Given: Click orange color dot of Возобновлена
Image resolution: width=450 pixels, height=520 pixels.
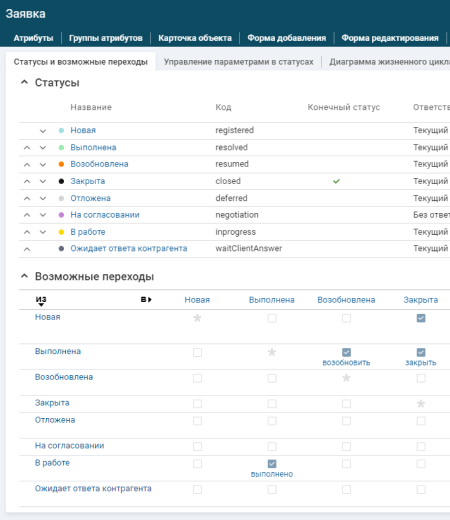Looking at the screenshot, I should (61, 164).
